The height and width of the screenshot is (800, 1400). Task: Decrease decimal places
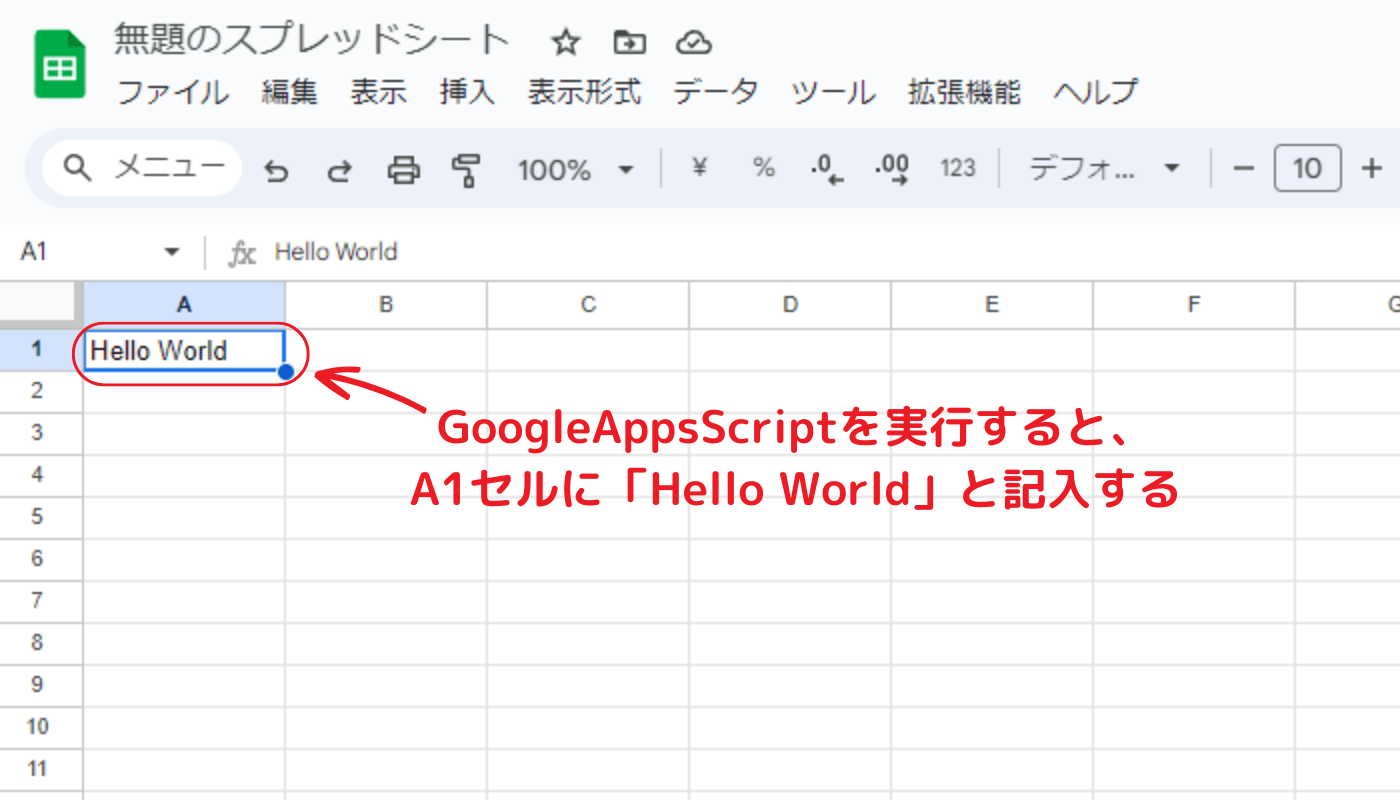click(827, 169)
